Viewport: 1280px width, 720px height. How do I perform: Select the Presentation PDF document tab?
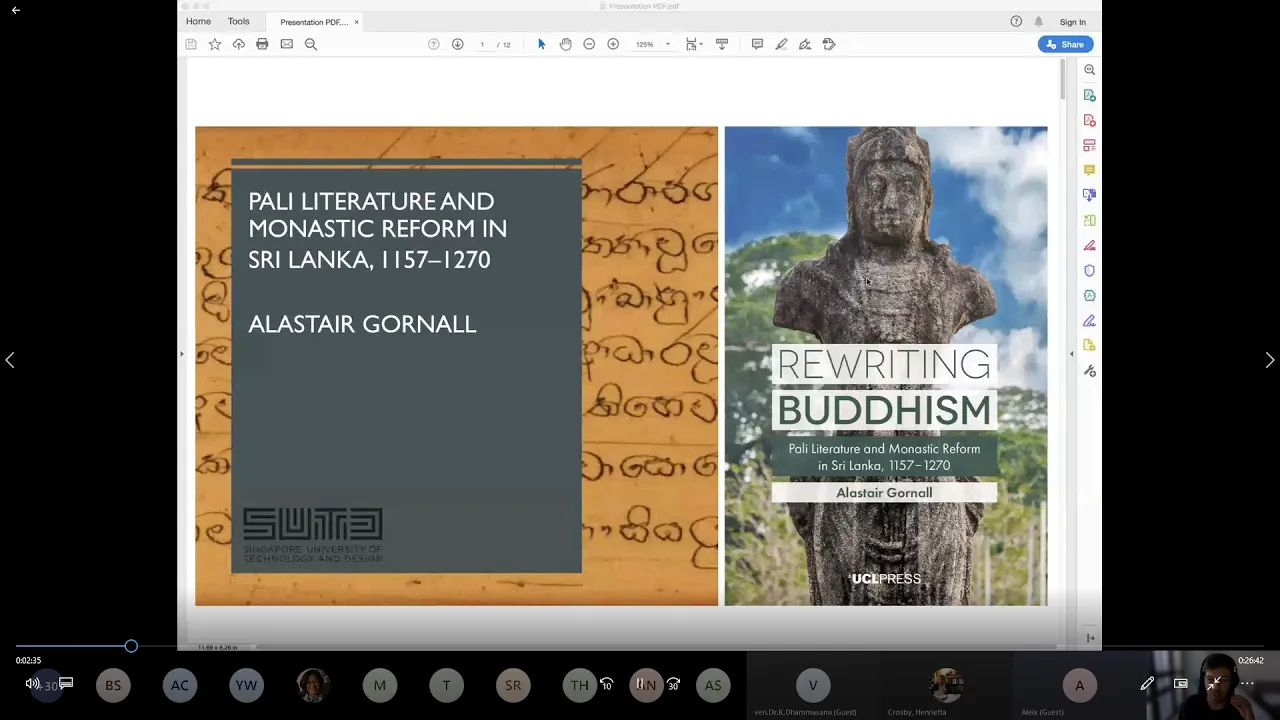tap(313, 22)
